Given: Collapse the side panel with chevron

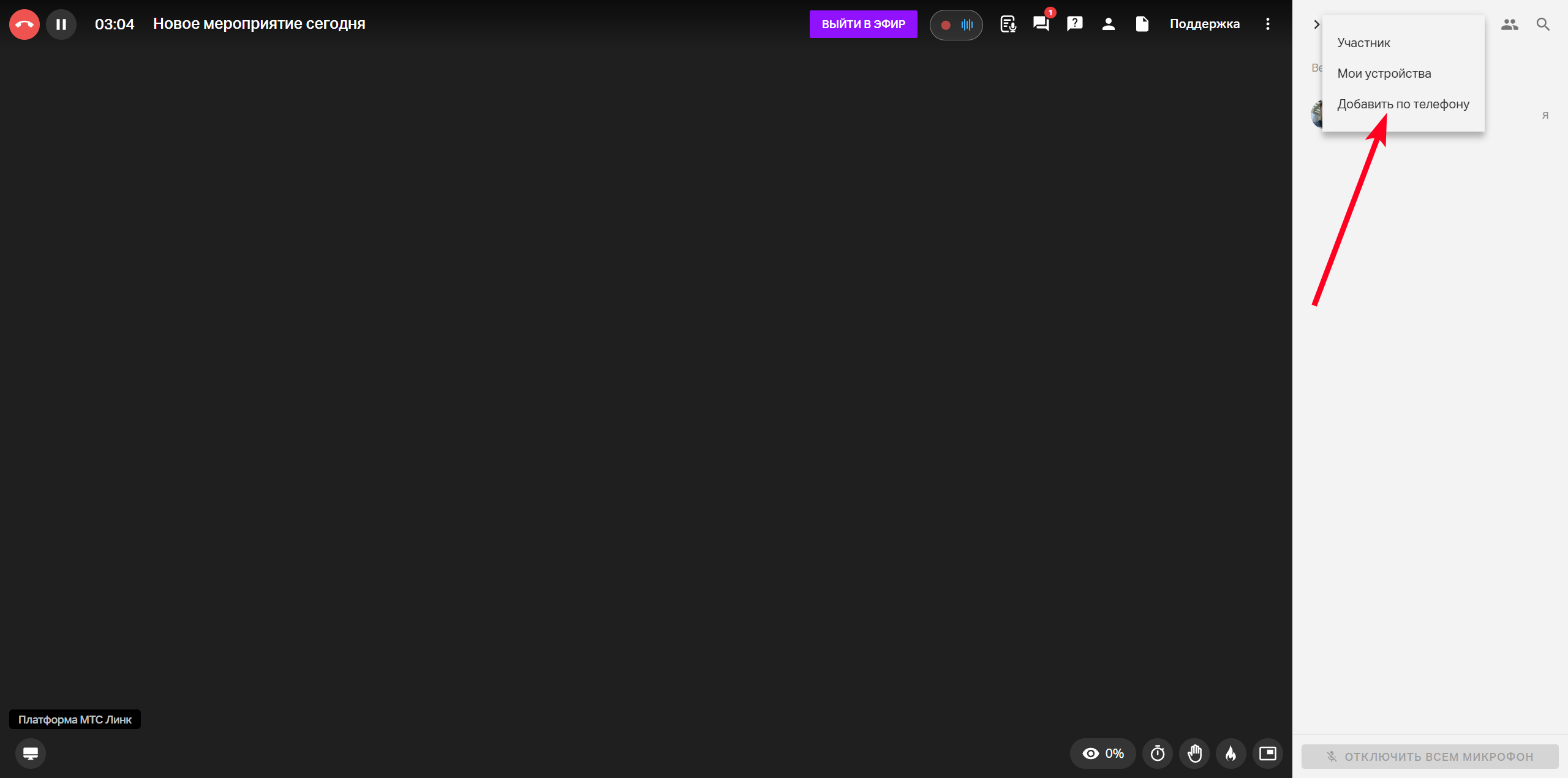Looking at the screenshot, I should tap(1316, 24).
